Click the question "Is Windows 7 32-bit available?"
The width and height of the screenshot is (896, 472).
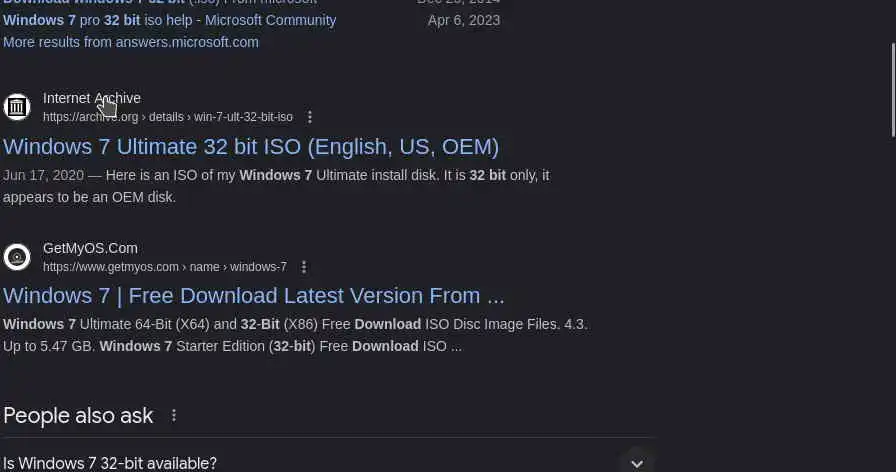tap(110, 463)
